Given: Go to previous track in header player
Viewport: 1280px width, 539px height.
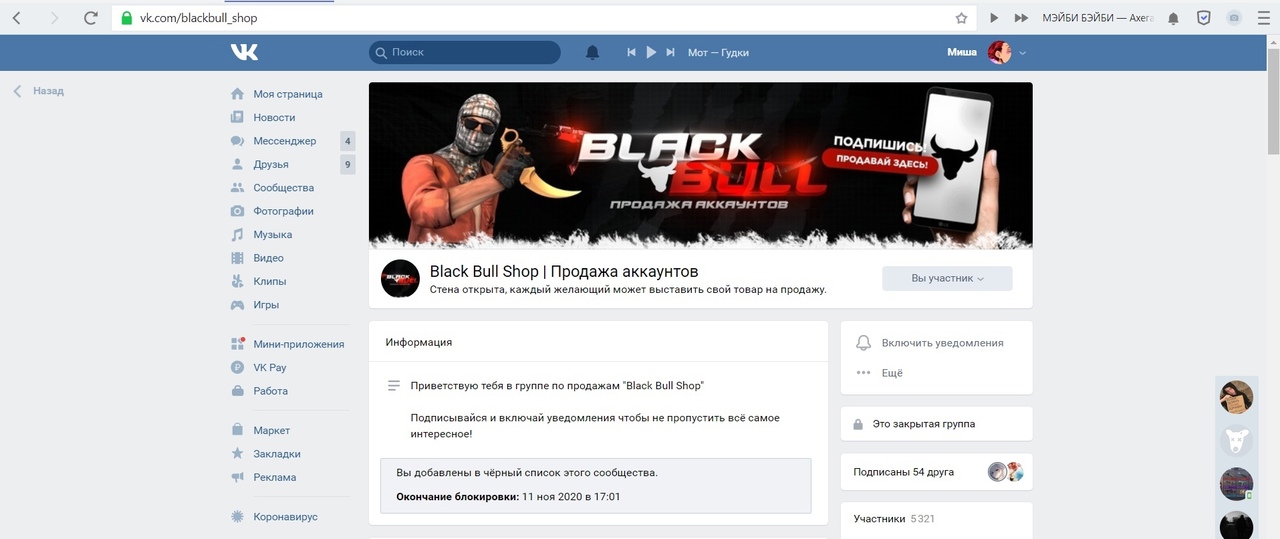Looking at the screenshot, I should pyautogui.click(x=631, y=52).
